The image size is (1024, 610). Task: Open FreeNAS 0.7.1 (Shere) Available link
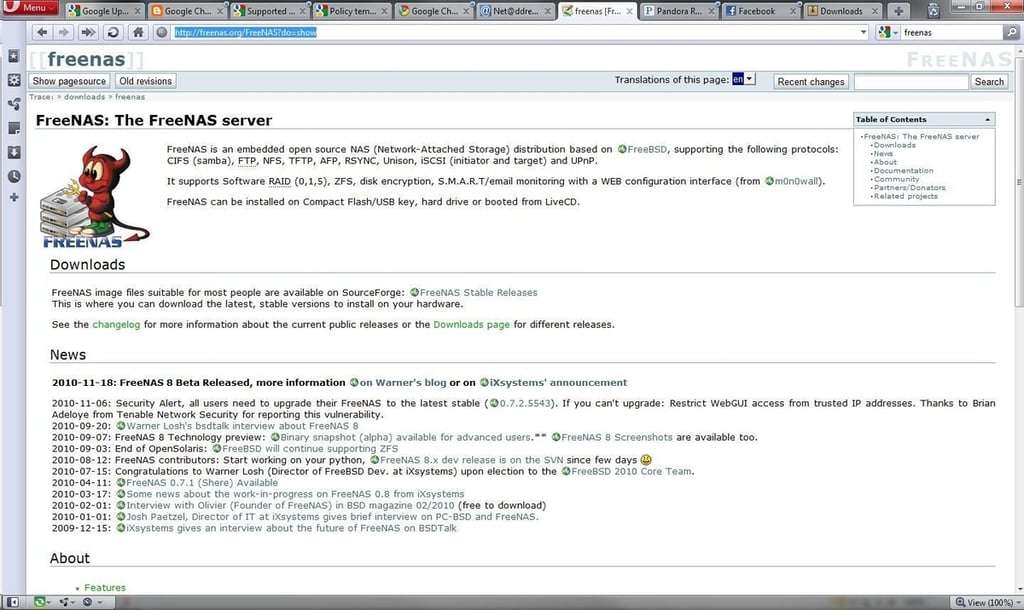[197, 483]
